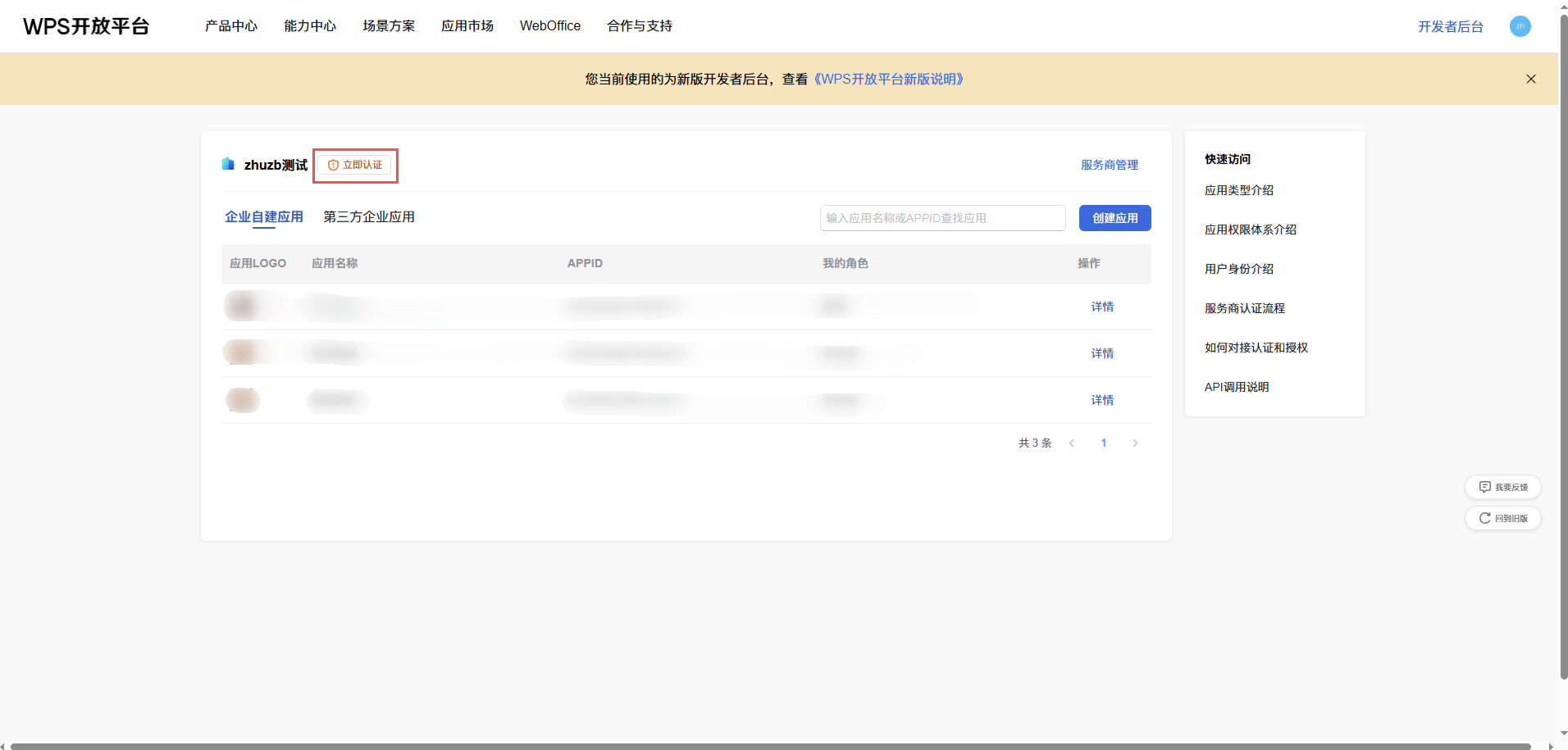Open 服务商管理

pos(1109,164)
